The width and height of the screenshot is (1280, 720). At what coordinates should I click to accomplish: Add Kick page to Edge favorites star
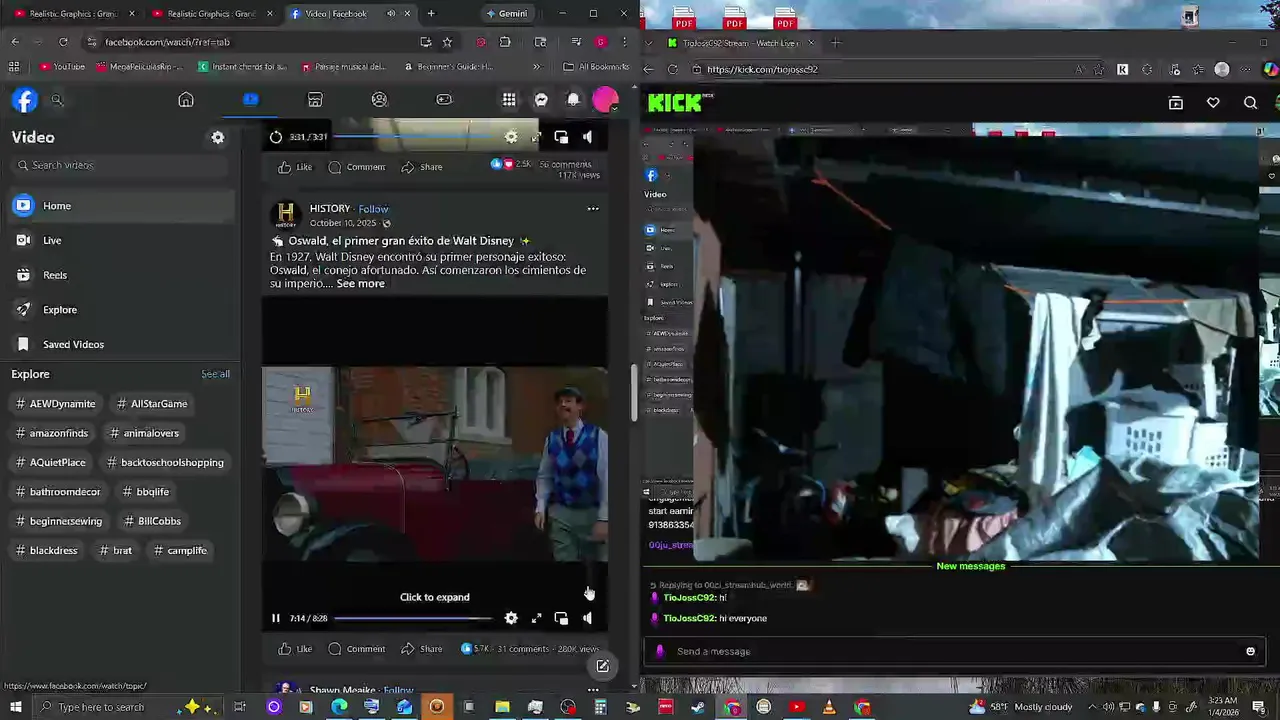pyautogui.click(x=1099, y=70)
